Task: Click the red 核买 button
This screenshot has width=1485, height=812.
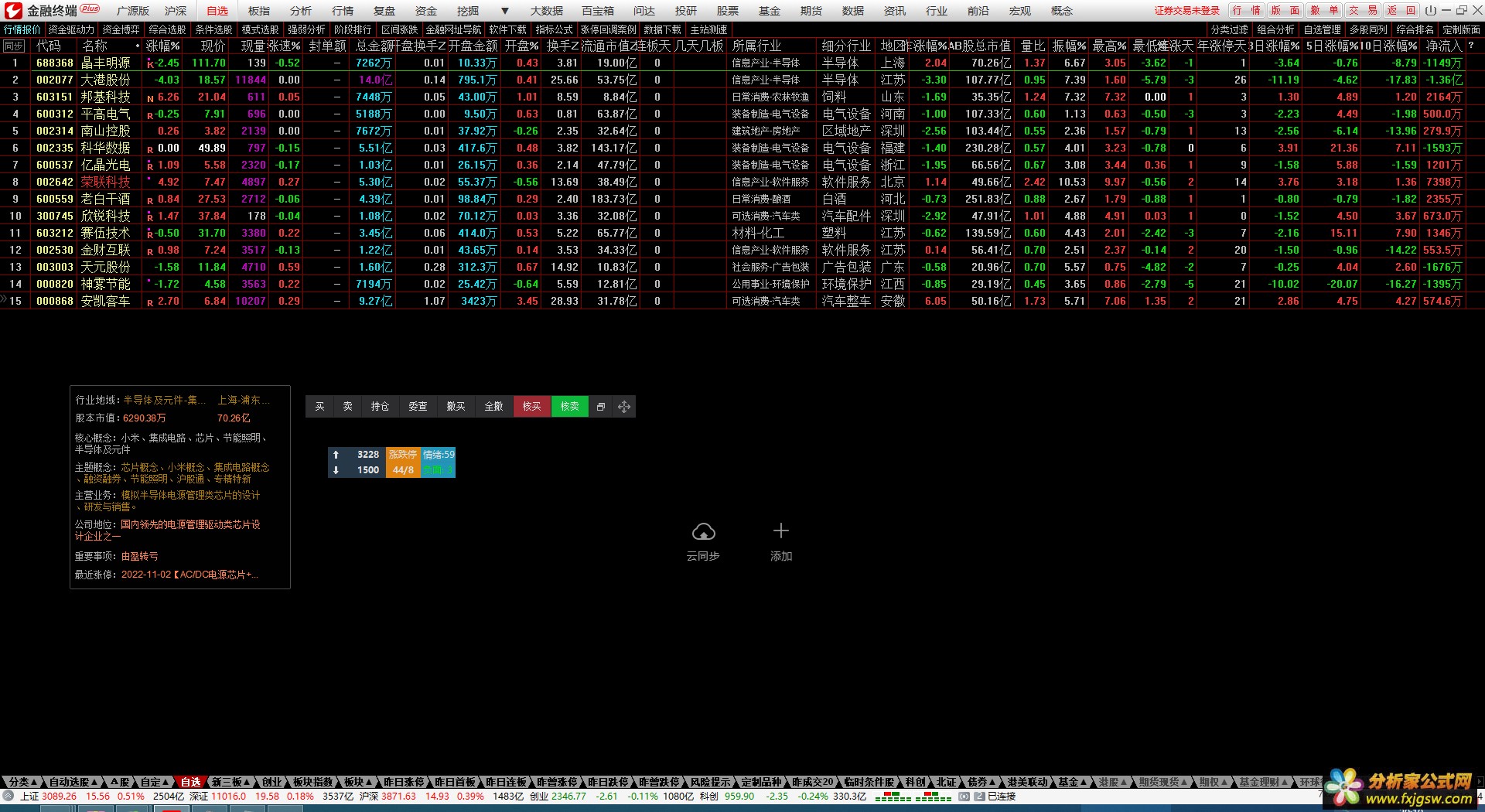Action: click(531, 407)
